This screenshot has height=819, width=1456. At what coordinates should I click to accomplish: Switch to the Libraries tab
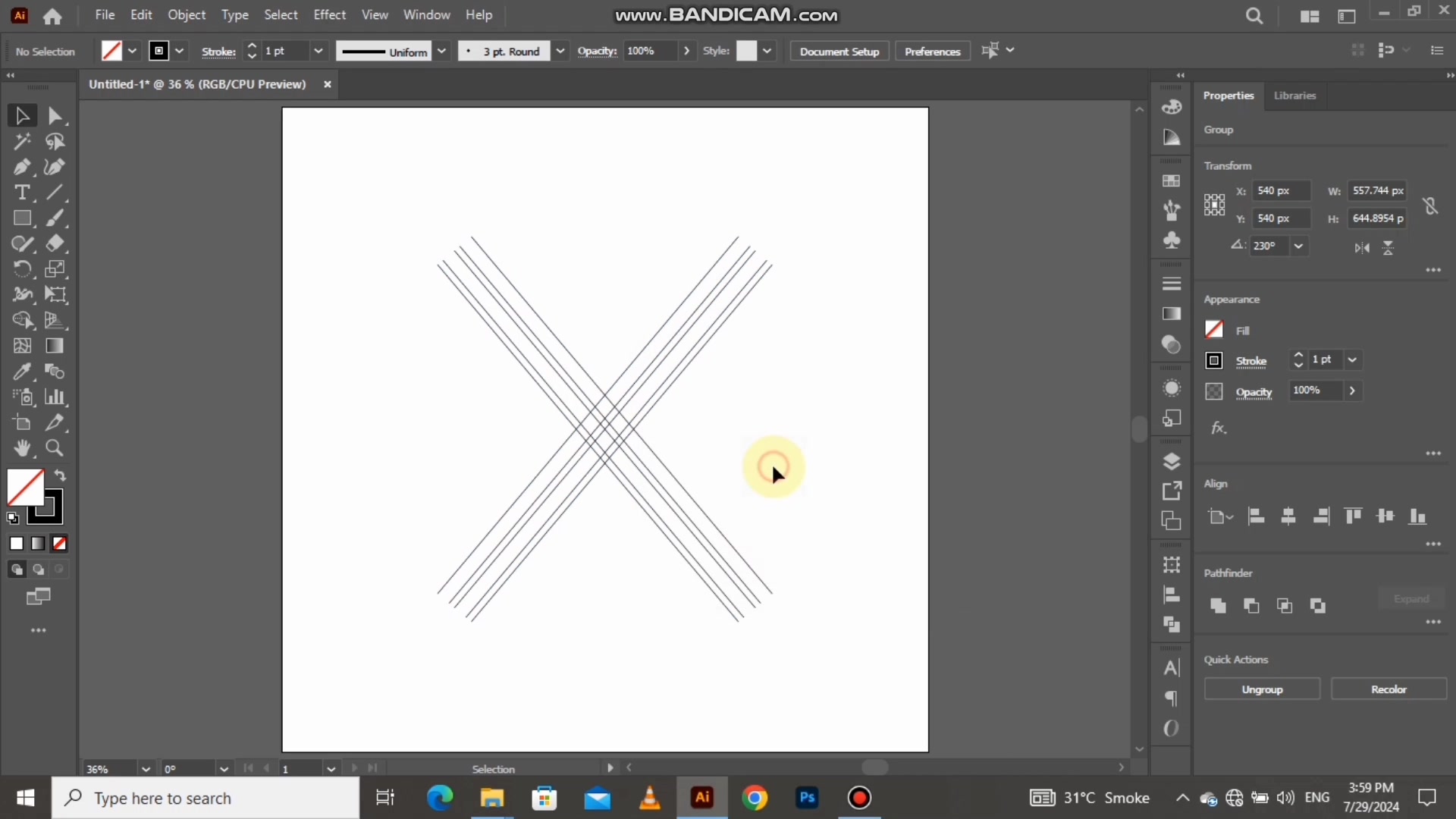tap(1294, 96)
